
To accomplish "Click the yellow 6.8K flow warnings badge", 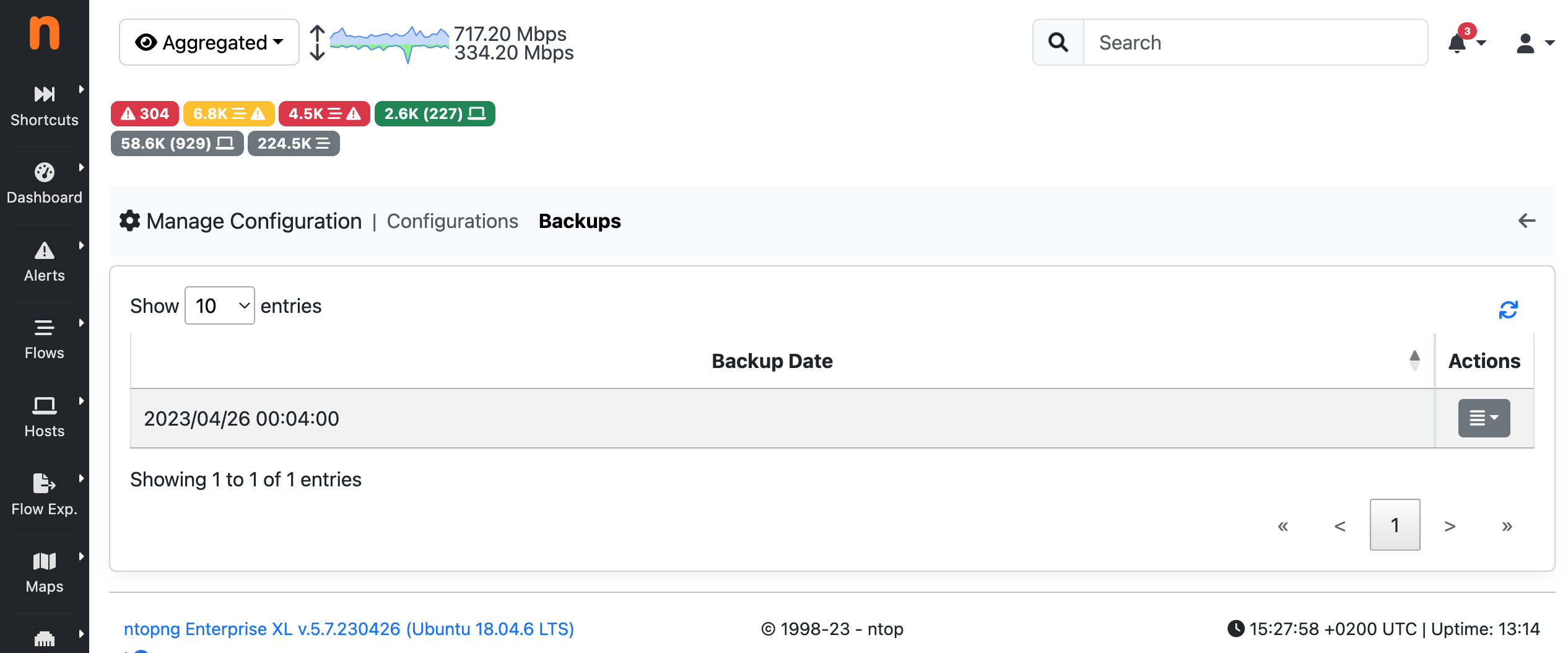I will pyautogui.click(x=229, y=113).
